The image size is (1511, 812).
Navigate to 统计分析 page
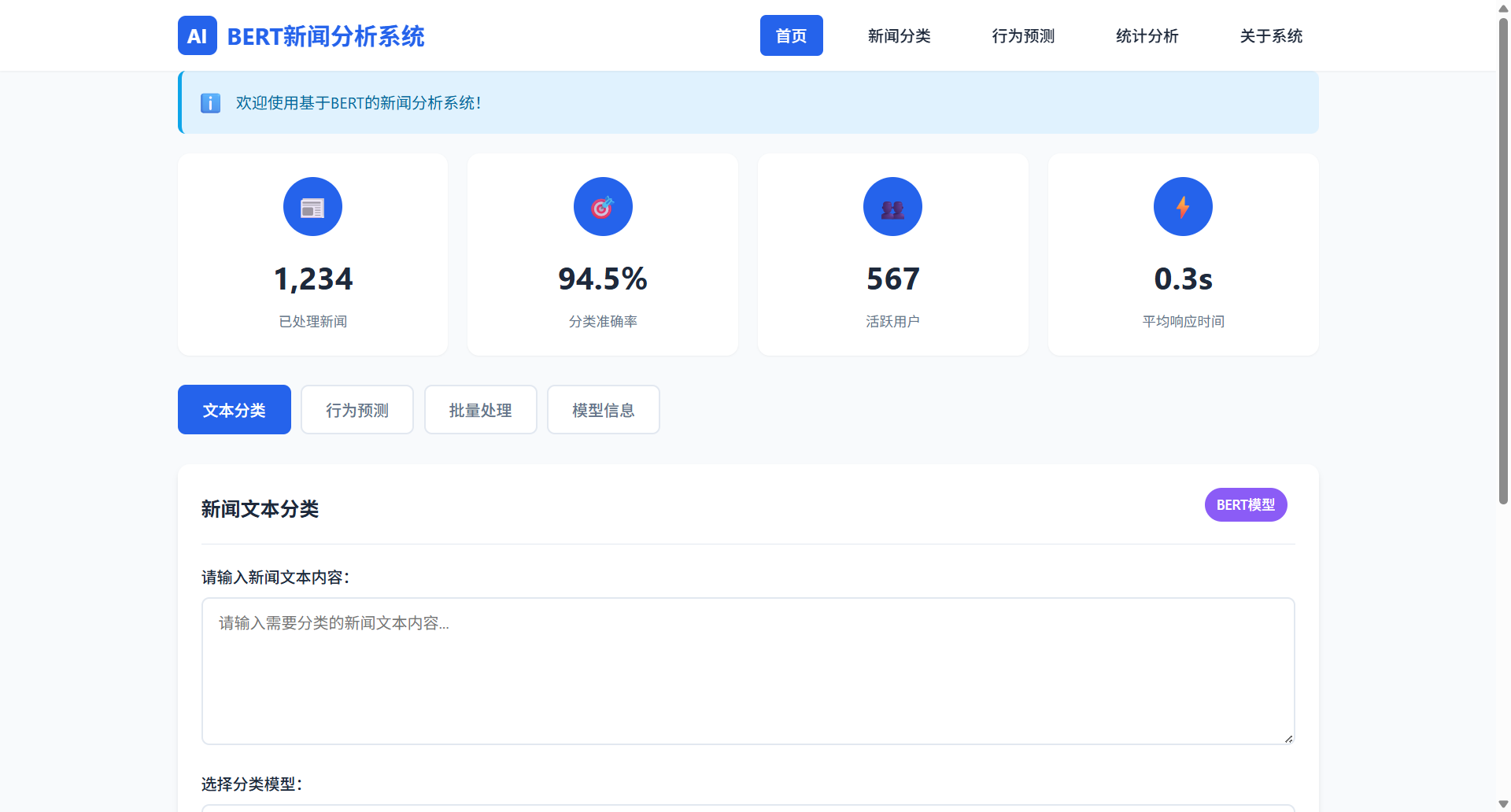[1147, 36]
